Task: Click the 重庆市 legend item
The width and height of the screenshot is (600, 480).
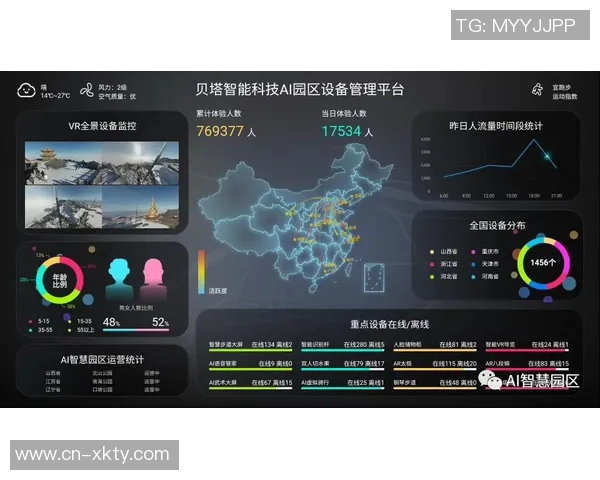Action: (485, 251)
